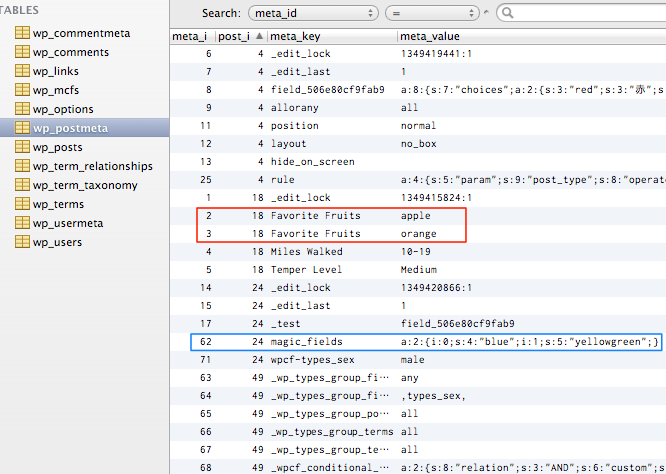Click the wp_commentmeta table icon

tap(22, 33)
